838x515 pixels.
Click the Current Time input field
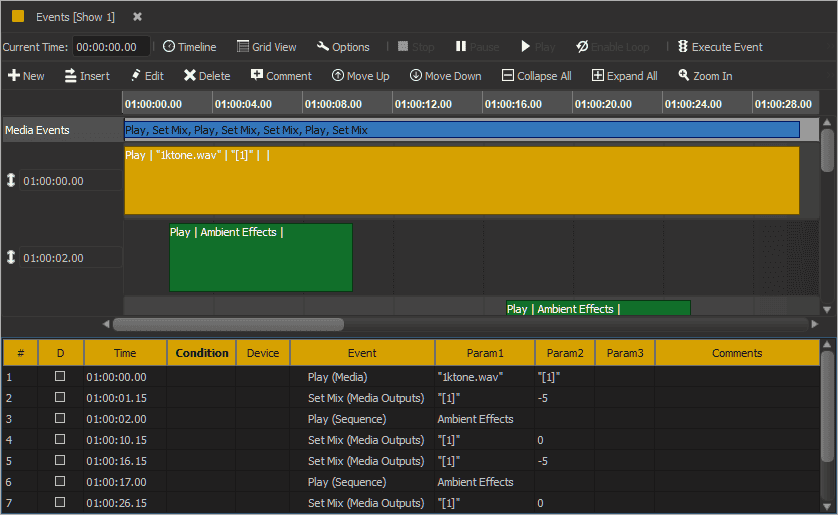coord(111,47)
